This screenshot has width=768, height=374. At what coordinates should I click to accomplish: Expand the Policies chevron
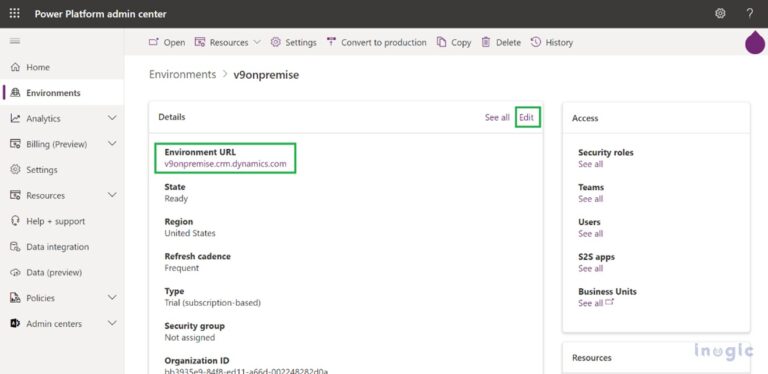point(112,298)
